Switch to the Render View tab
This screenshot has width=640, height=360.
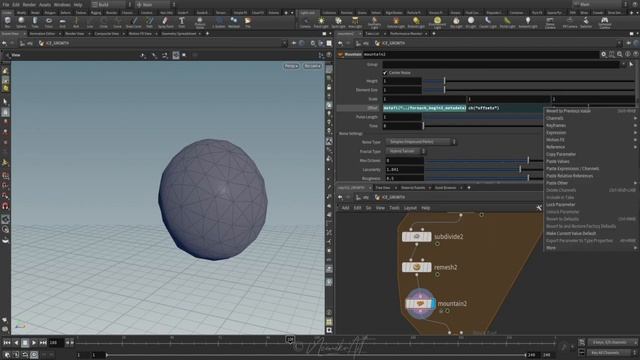(75, 34)
